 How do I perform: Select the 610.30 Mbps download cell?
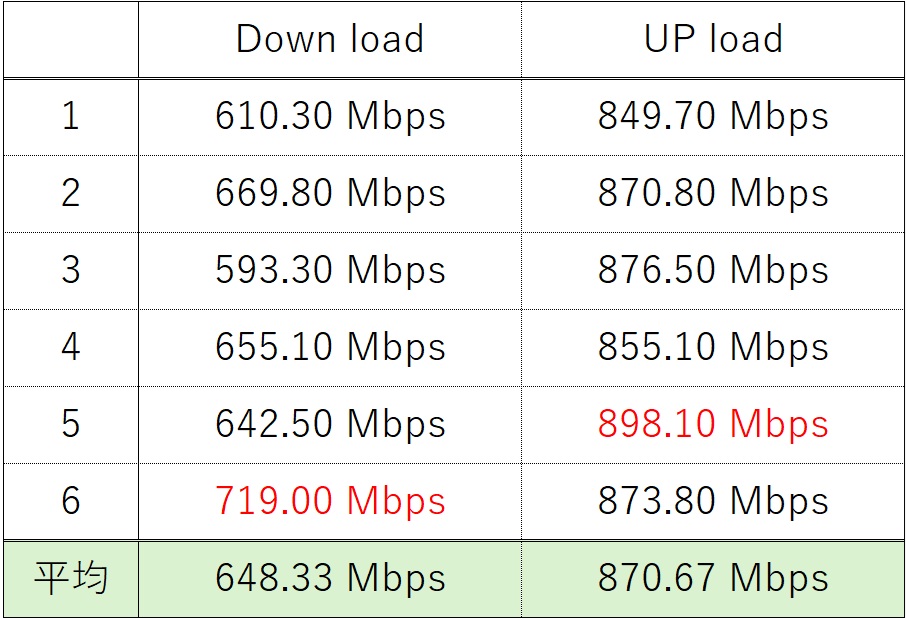330,117
